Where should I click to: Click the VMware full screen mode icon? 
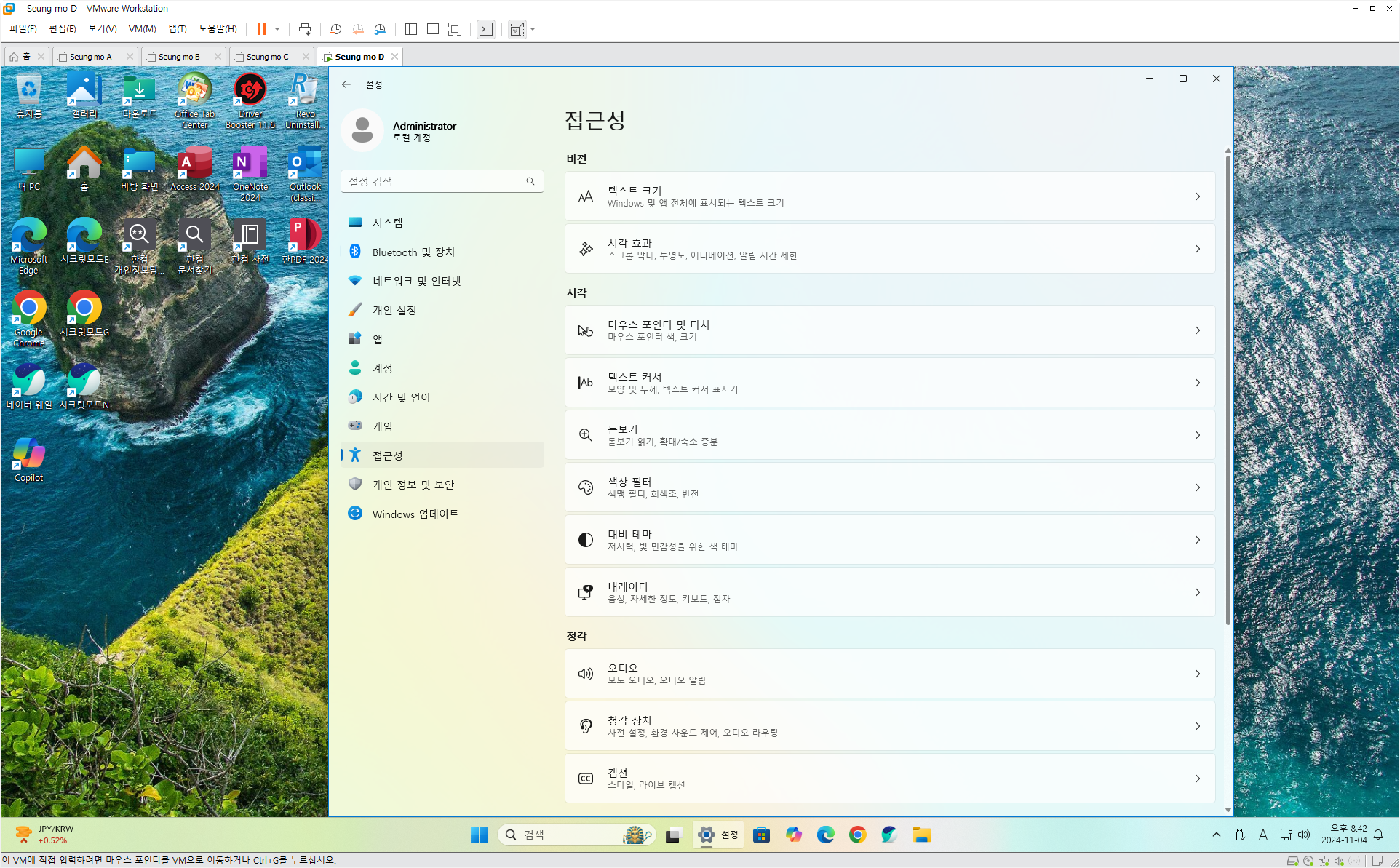pos(455,29)
